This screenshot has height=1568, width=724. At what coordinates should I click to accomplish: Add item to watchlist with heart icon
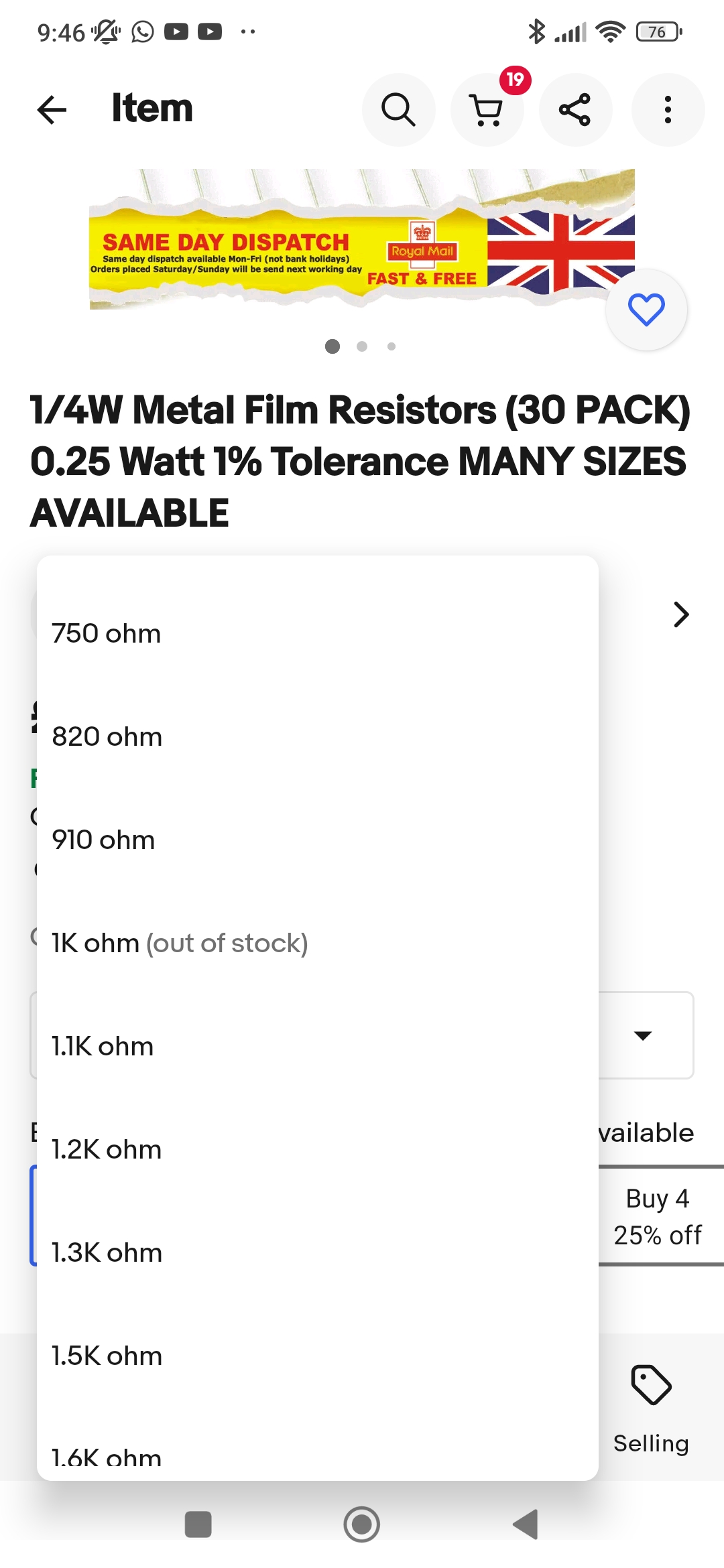click(646, 310)
